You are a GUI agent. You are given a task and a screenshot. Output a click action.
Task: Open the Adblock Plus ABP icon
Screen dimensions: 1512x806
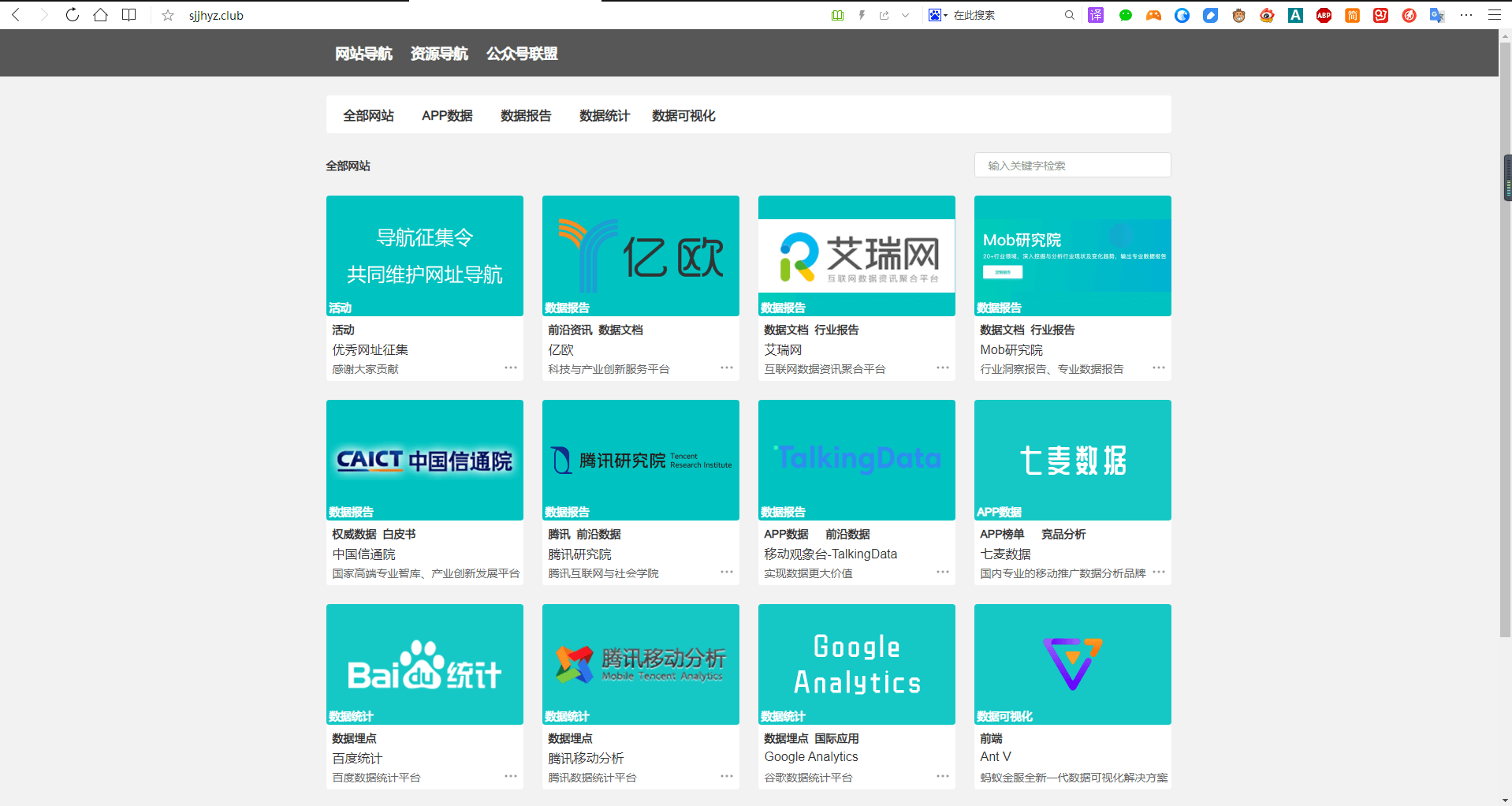tap(1324, 15)
